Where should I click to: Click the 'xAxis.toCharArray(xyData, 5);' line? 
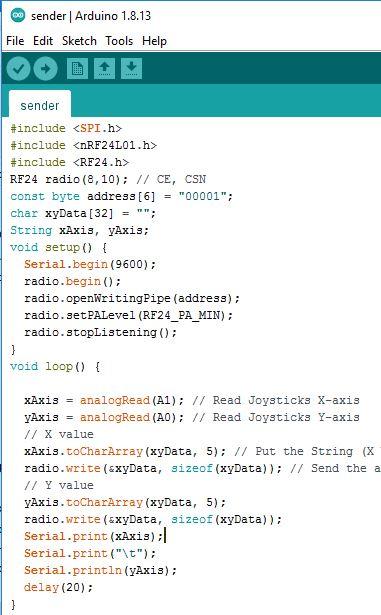click(125, 451)
